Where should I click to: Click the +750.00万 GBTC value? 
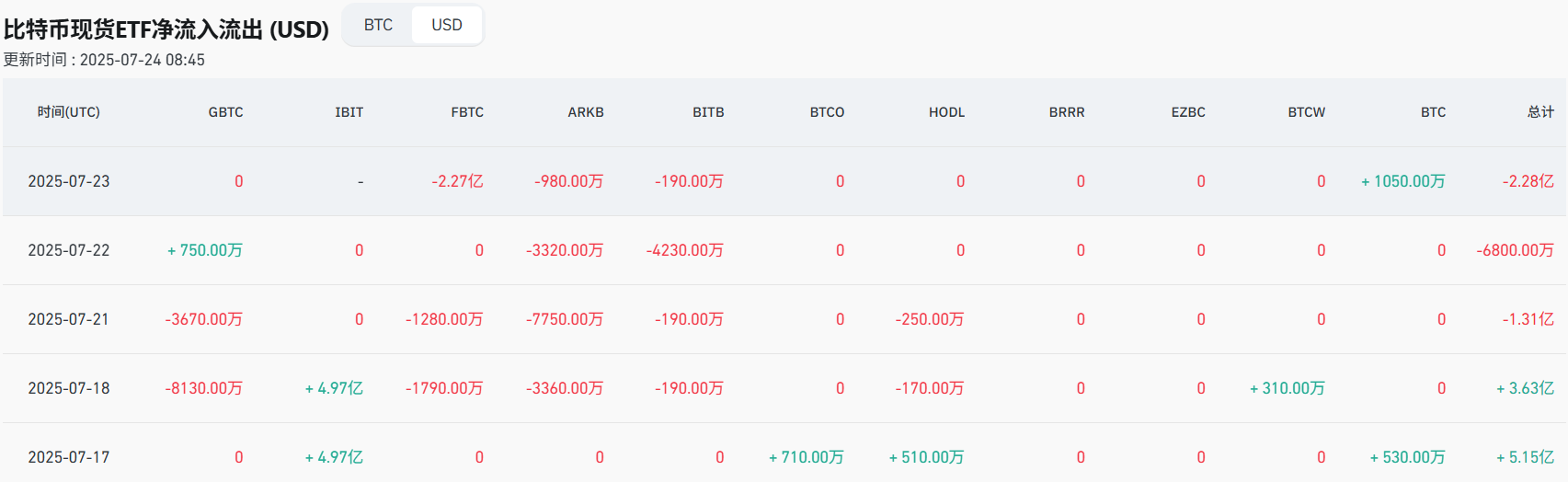(205, 250)
